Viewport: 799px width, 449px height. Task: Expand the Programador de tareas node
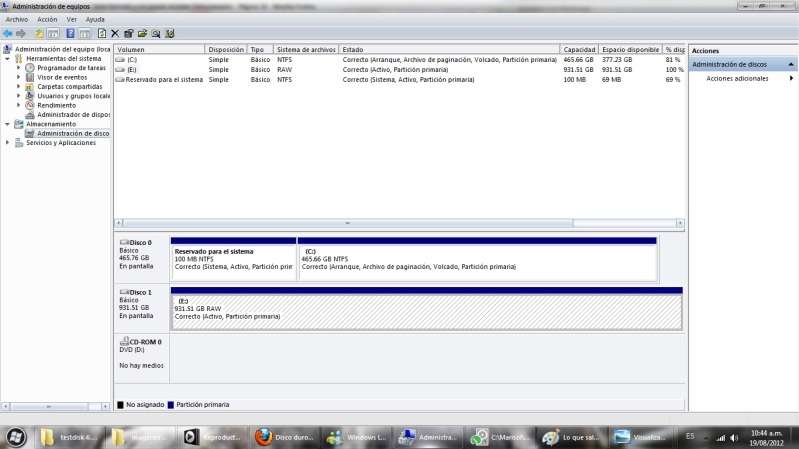coord(18,68)
